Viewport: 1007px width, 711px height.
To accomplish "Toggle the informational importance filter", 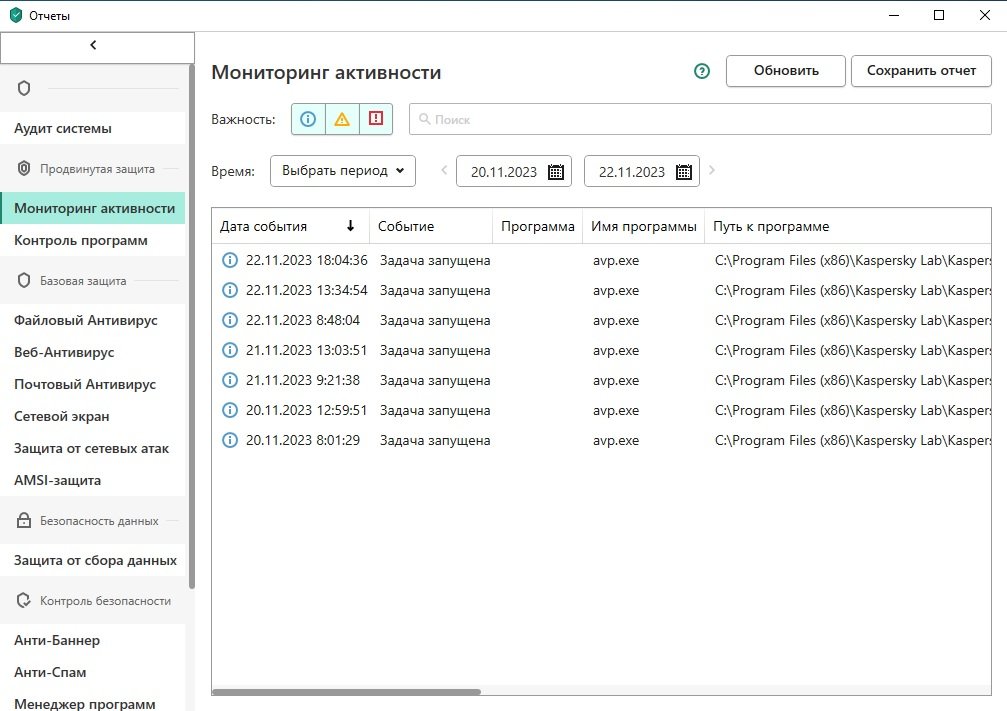I will click(x=308, y=119).
